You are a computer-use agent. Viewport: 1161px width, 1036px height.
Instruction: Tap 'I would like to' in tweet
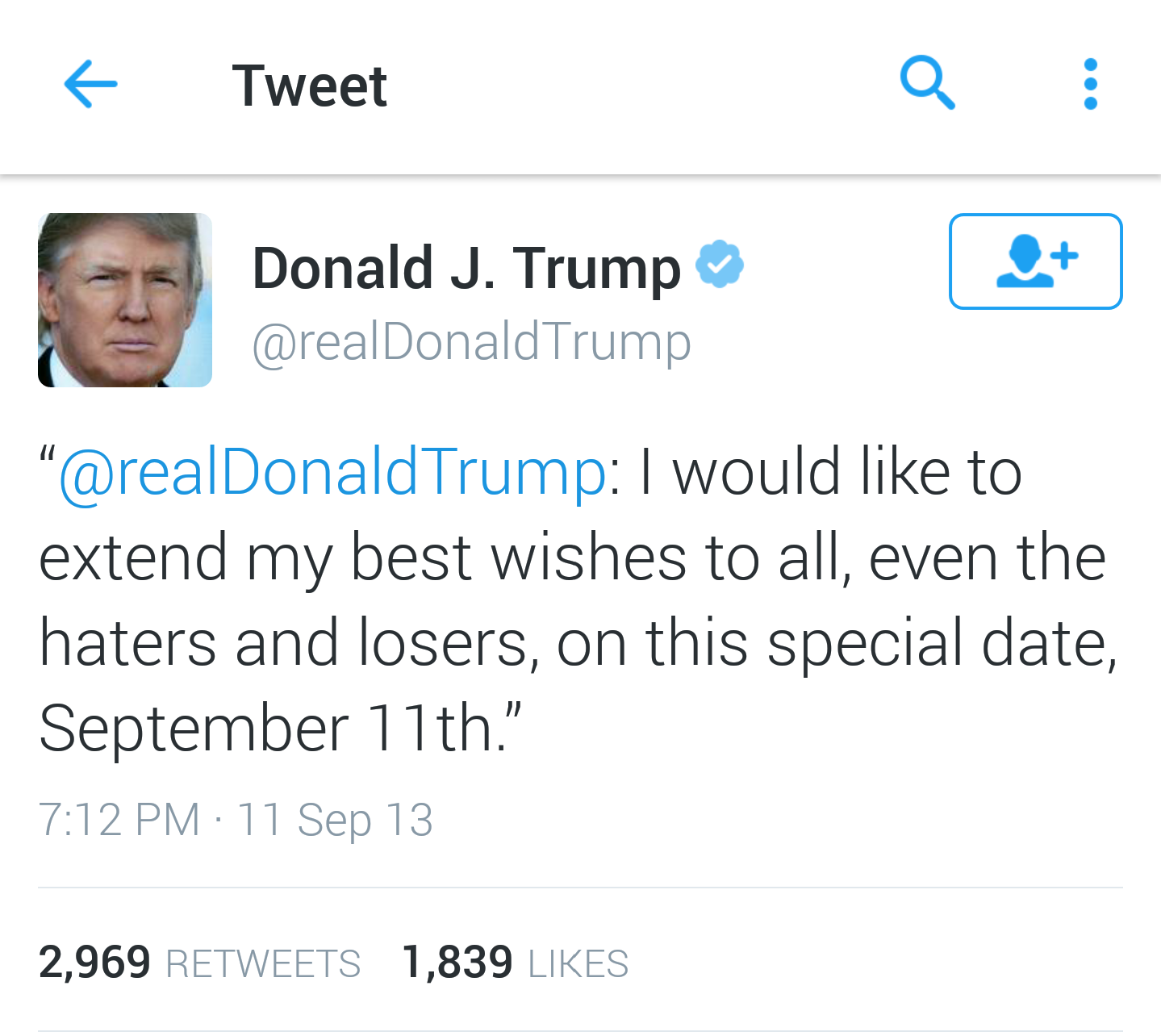pyautogui.click(x=830, y=472)
